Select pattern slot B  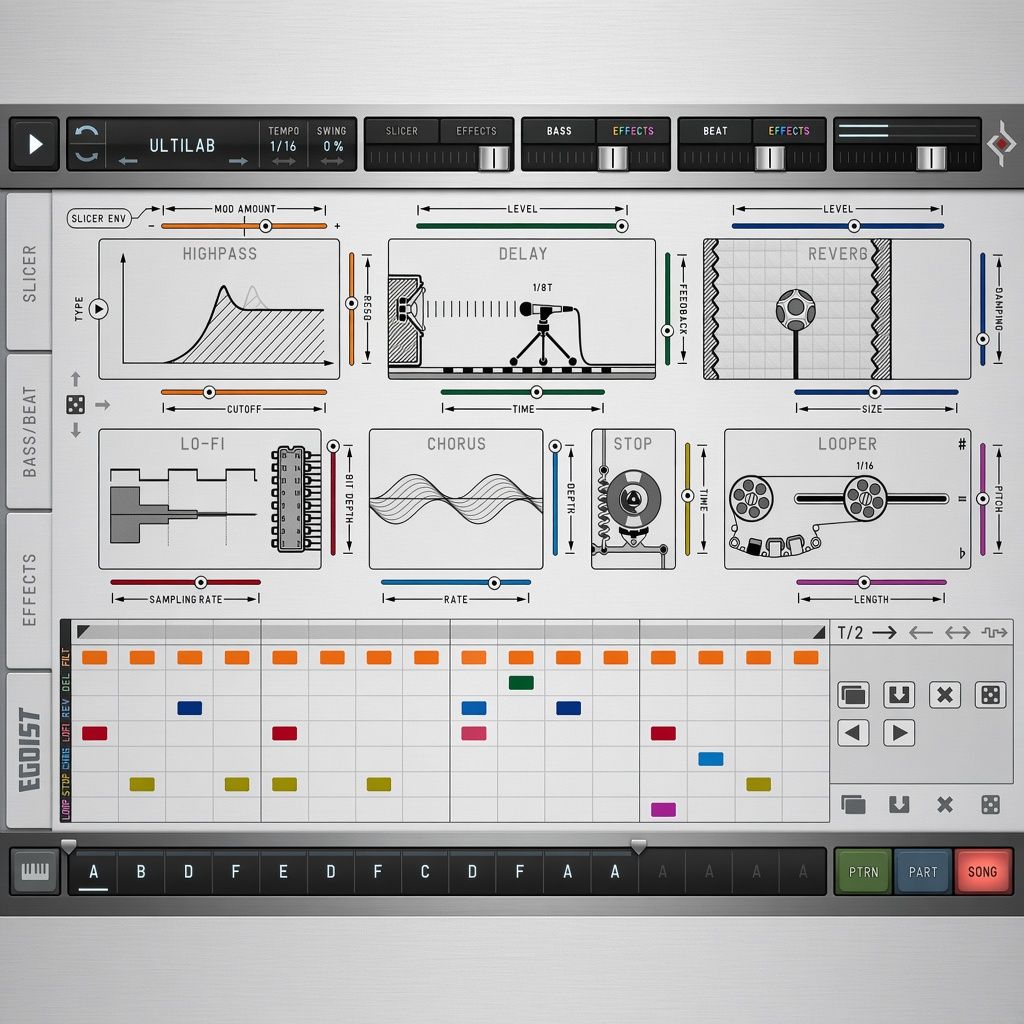coord(141,871)
